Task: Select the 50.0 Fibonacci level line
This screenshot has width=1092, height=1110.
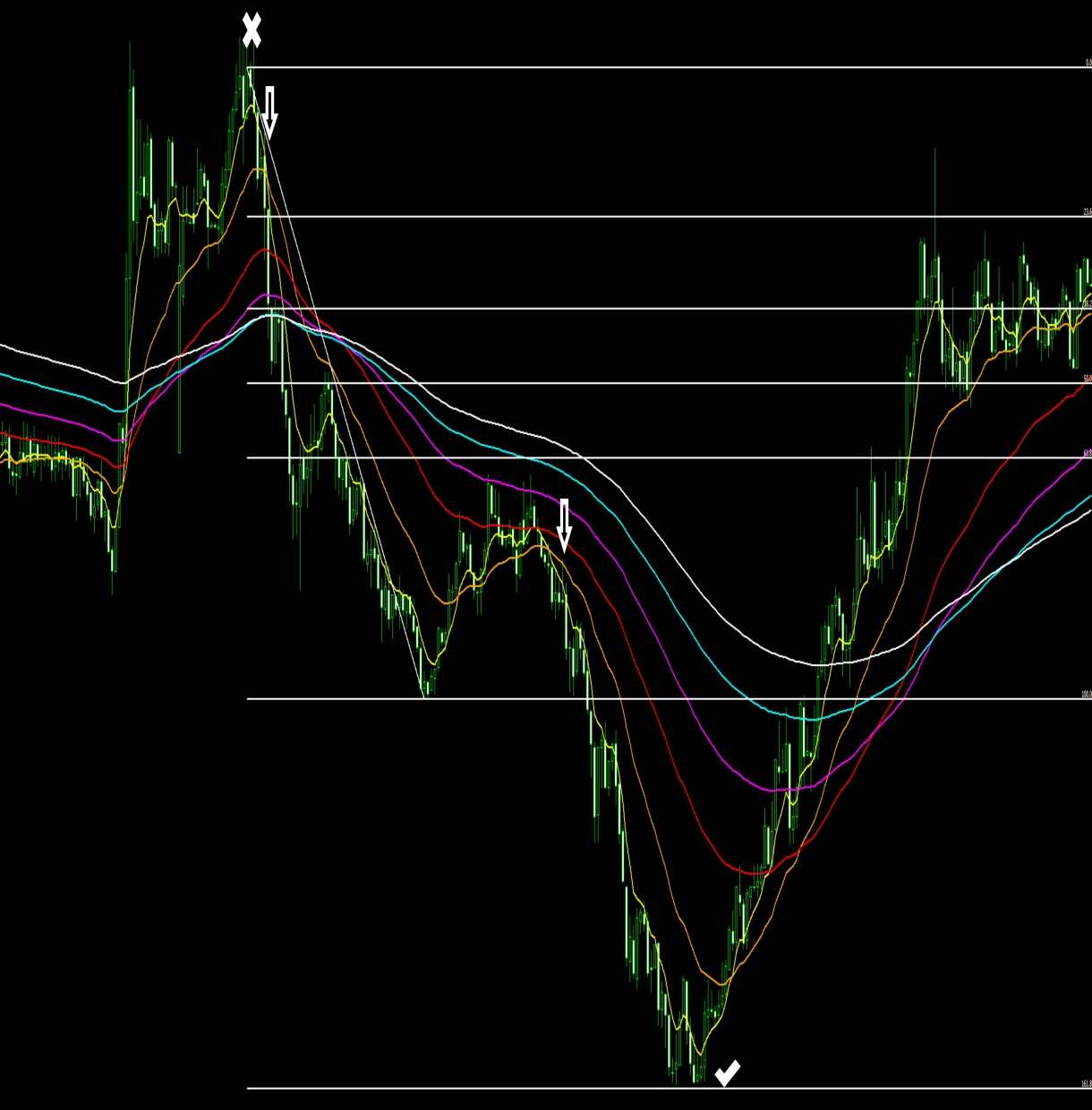Action: tap(670, 383)
